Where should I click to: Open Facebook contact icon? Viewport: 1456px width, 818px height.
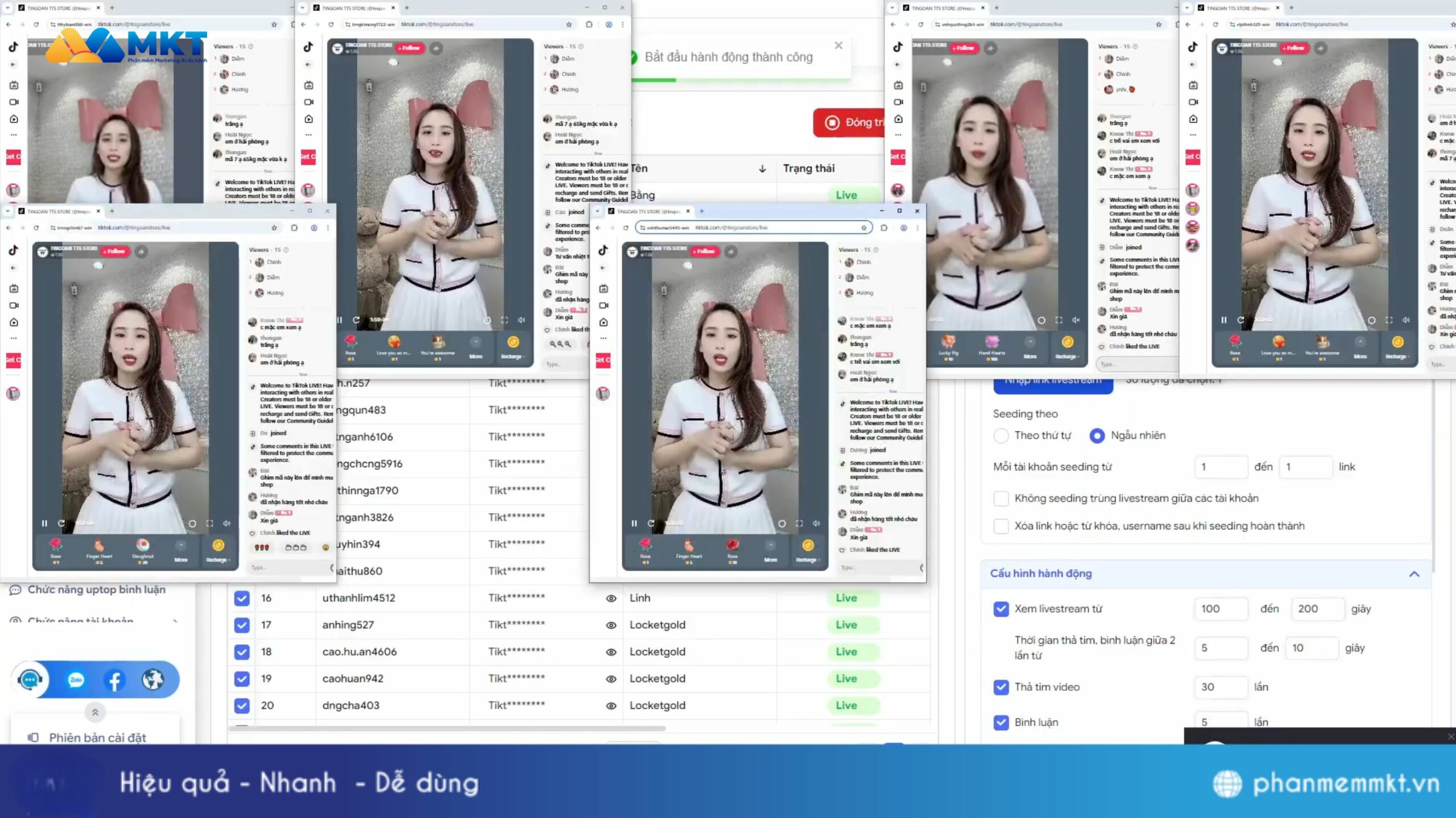click(114, 680)
